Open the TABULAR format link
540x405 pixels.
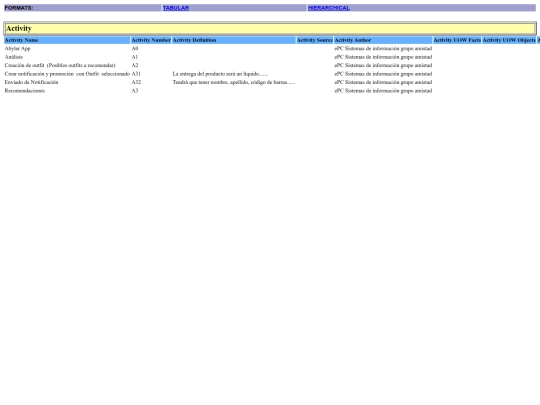point(176,8)
